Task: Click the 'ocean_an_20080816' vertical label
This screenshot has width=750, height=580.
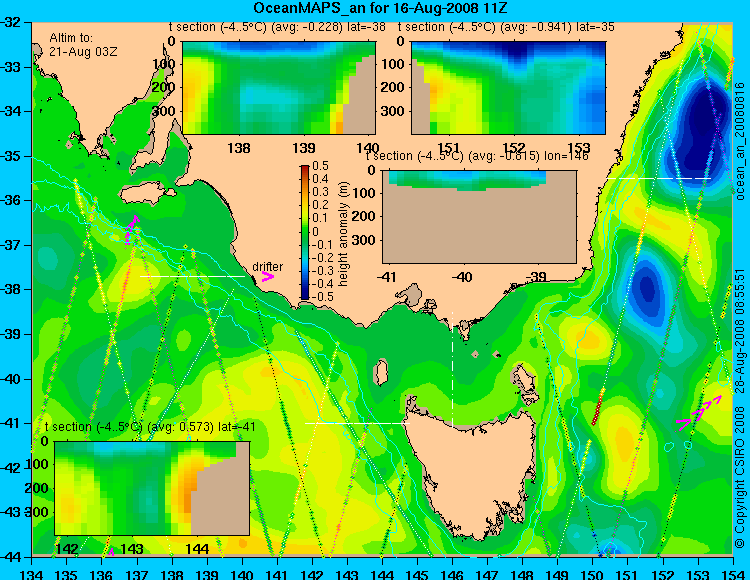Action: point(740,141)
